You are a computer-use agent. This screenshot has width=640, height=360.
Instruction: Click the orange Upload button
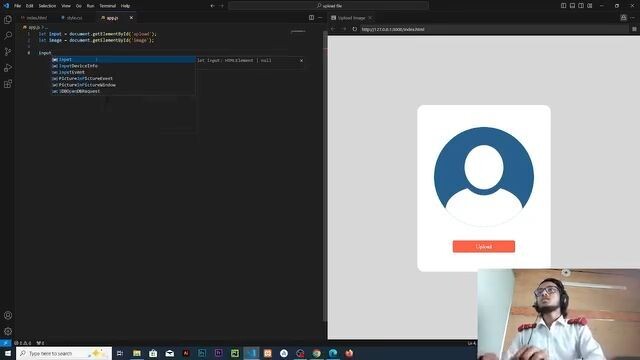point(484,247)
